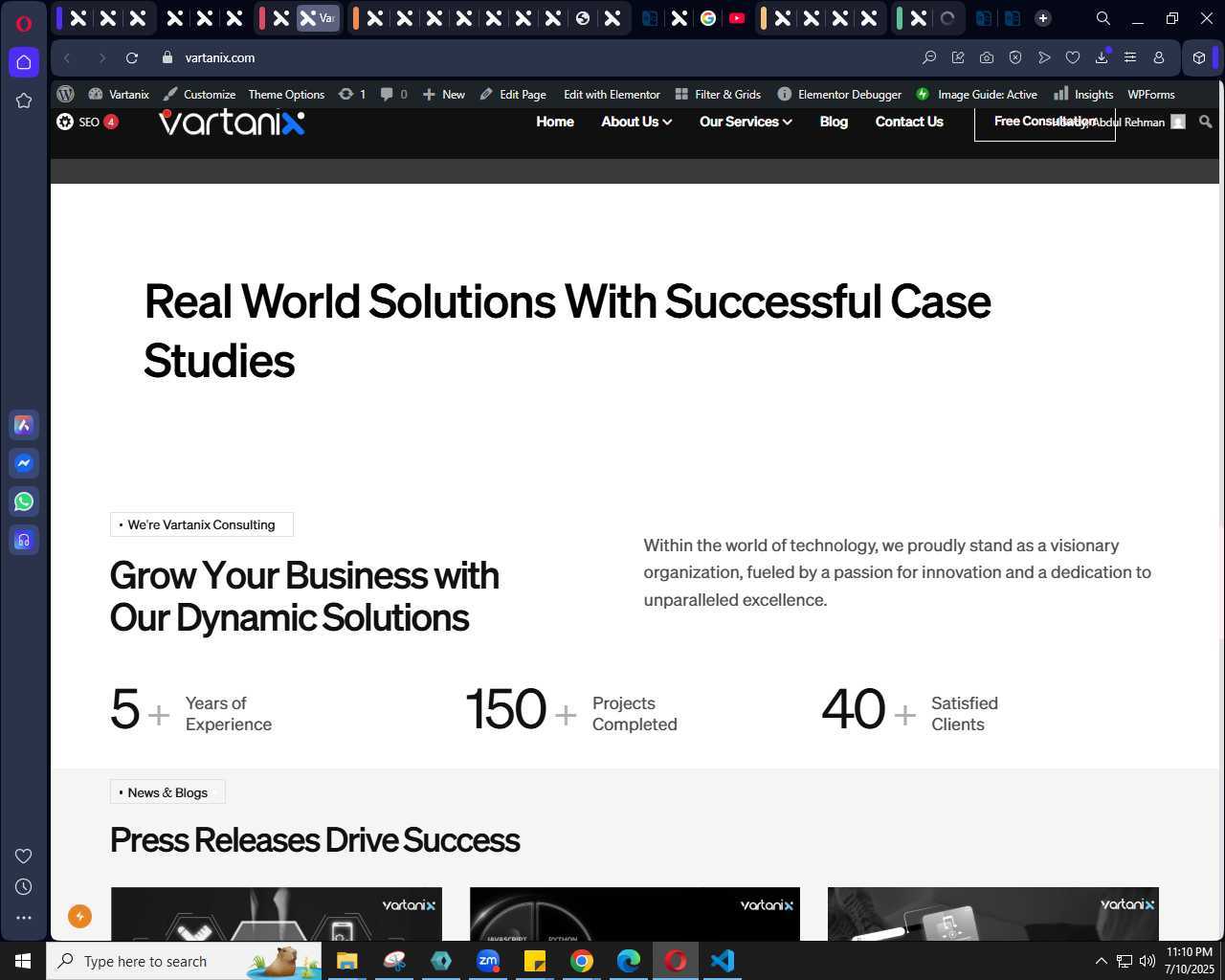Click the site padlock security icon

(x=167, y=58)
